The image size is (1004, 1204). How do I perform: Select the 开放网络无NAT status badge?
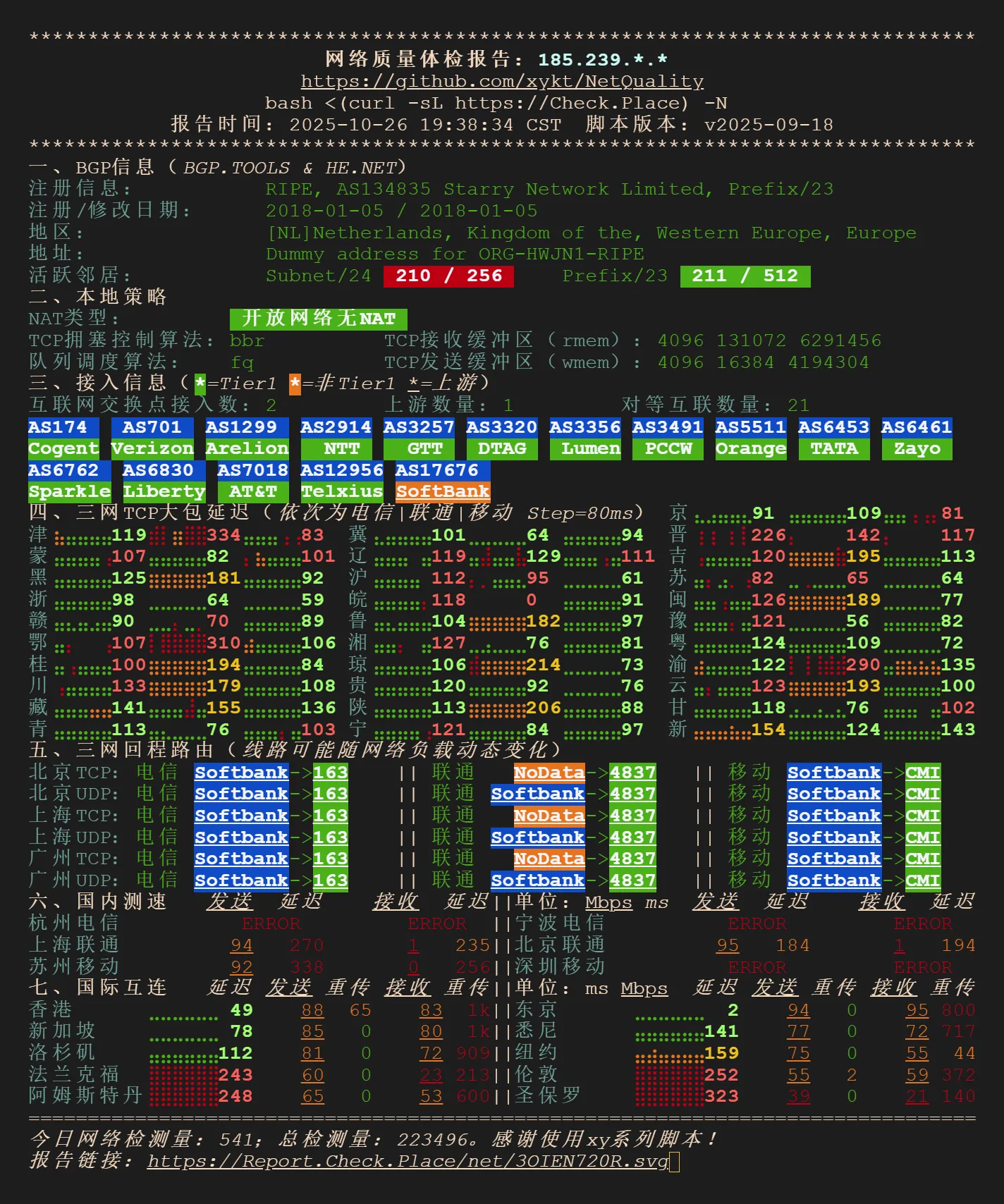(x=318, y=319)
